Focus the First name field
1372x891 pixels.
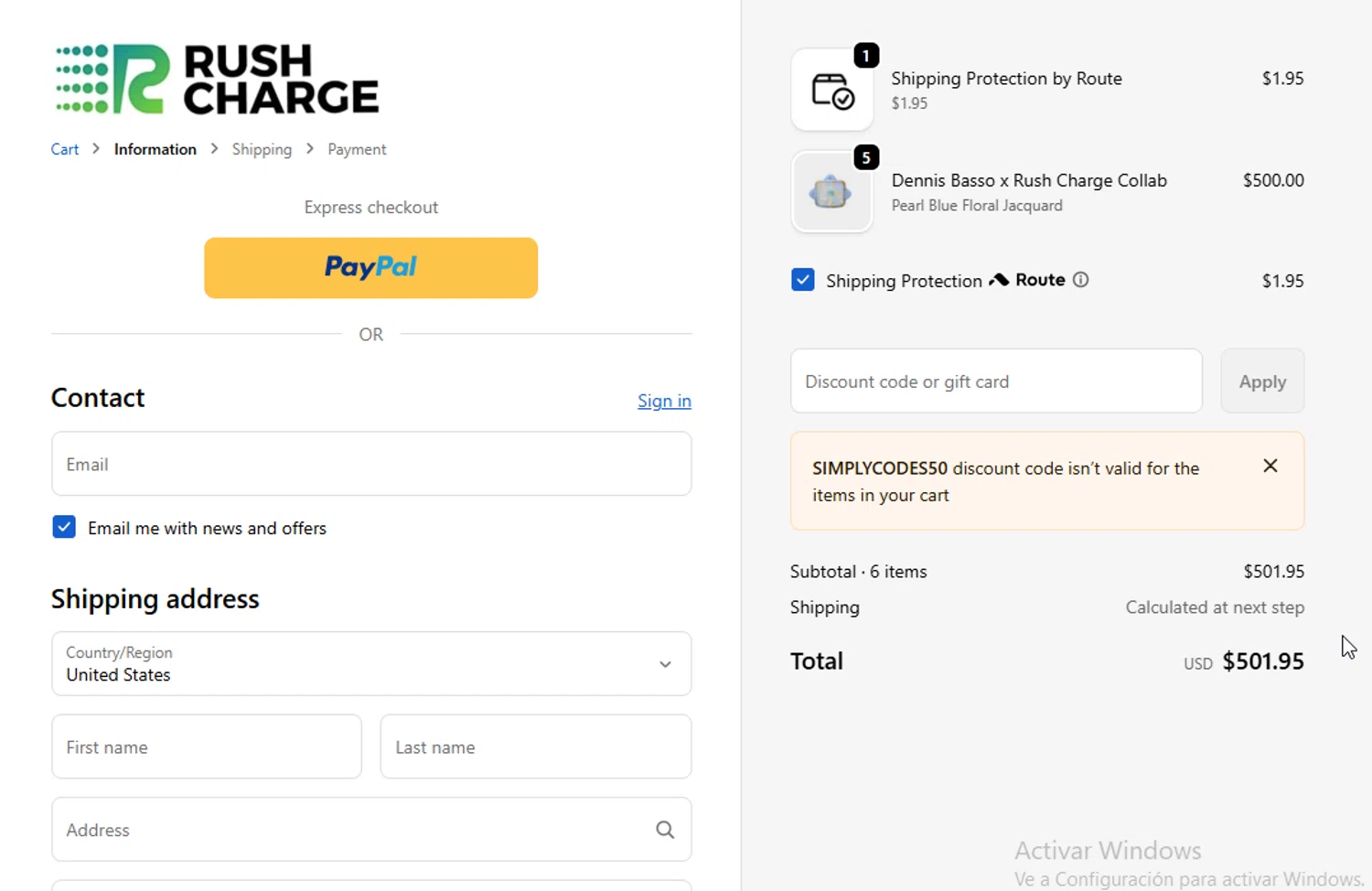click(207, 747)
